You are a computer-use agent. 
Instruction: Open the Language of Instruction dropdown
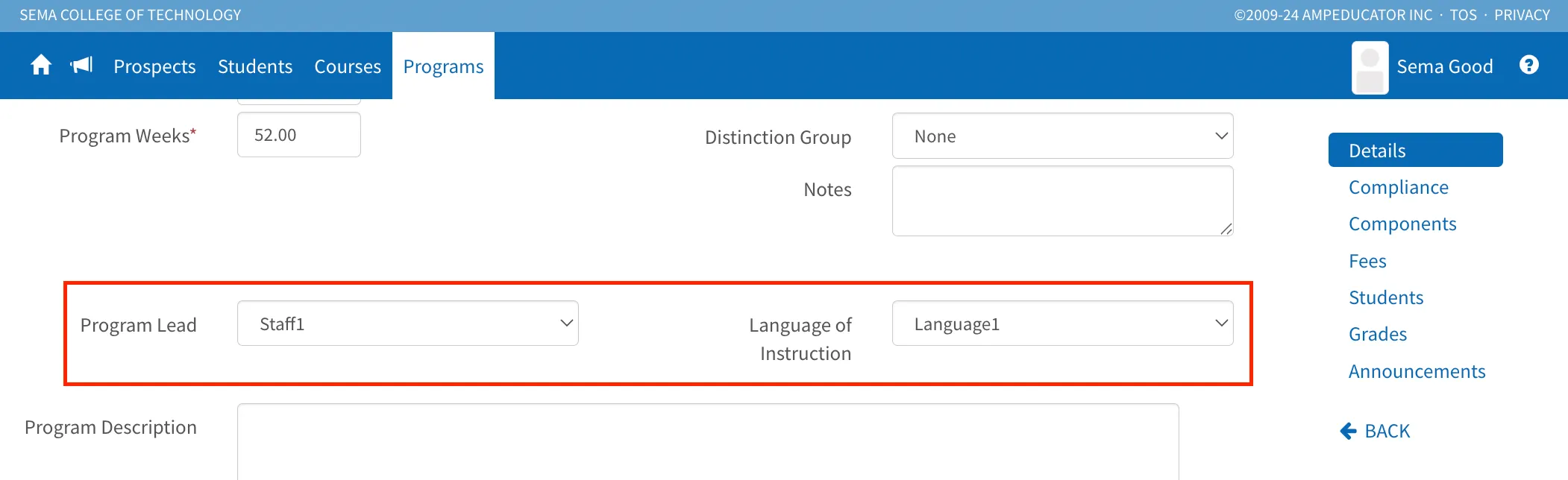click(x=1062, y=323)
